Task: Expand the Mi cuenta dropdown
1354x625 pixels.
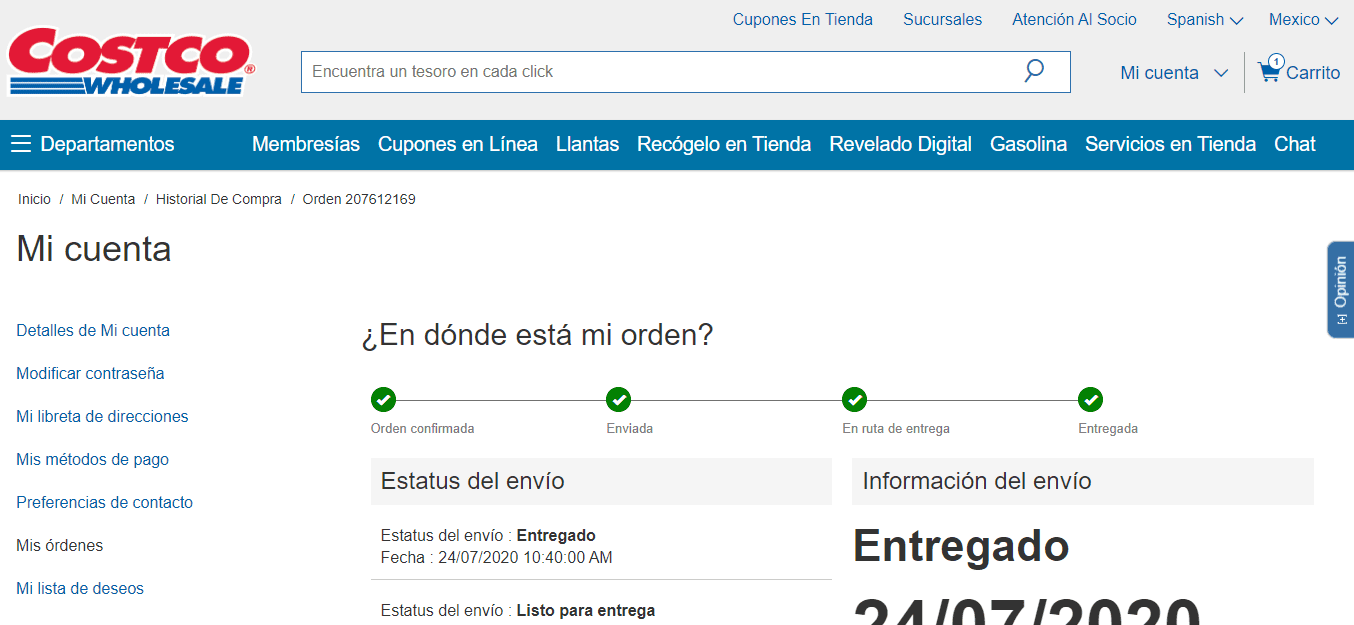Action: pyautogui.click(x=1173, y=73)
